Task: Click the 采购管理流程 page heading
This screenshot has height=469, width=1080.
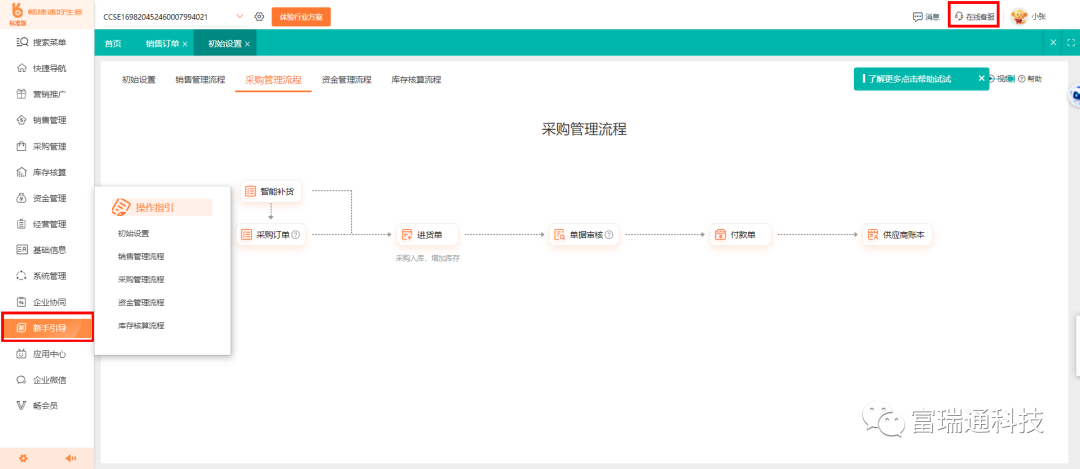Action: 584,129
